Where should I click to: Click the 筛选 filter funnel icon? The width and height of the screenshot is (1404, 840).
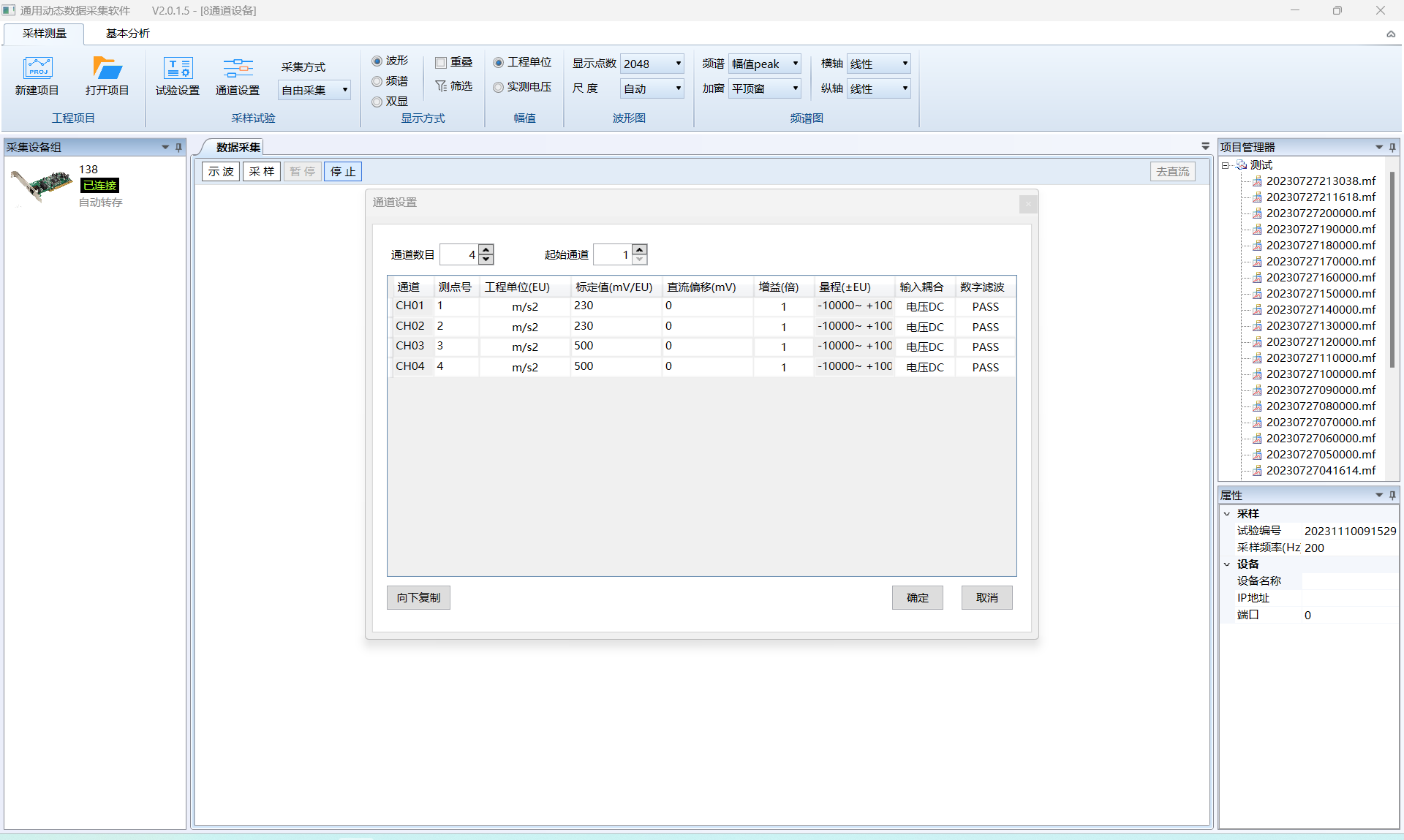(x=441, y=86)
